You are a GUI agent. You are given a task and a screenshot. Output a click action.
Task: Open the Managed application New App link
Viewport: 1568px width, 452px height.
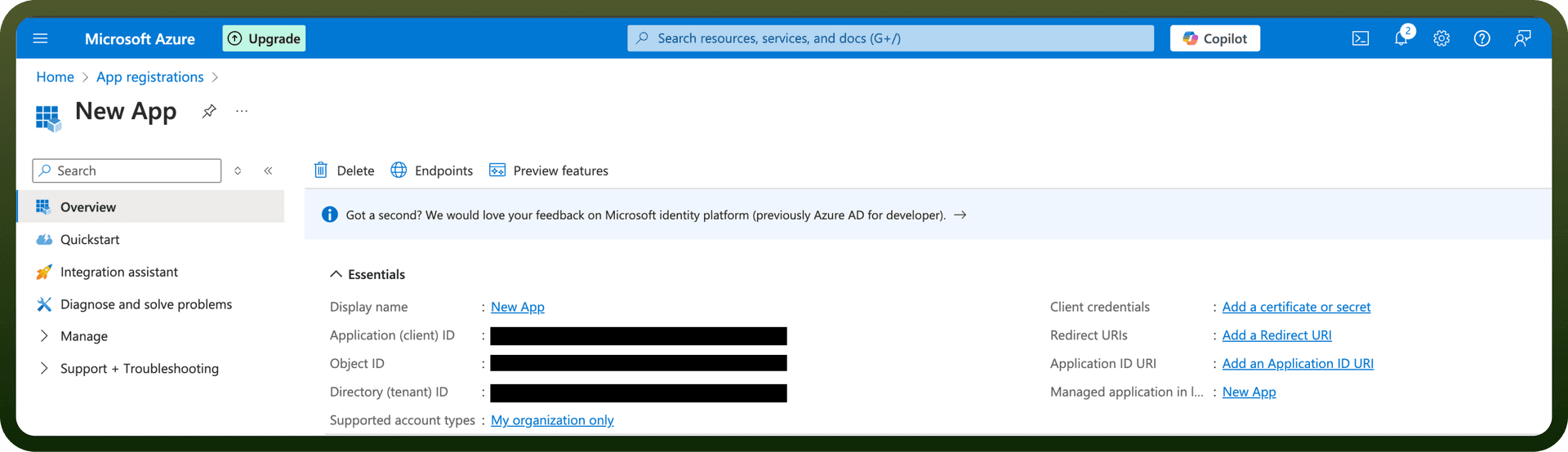(x=1249, y=392)
